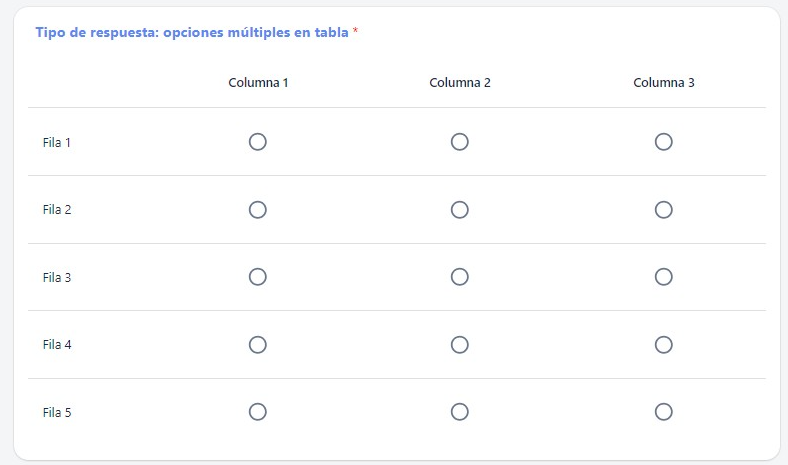Select Columna 1 in Fila 3
This screenshot has height=465, width=788.
257,277
